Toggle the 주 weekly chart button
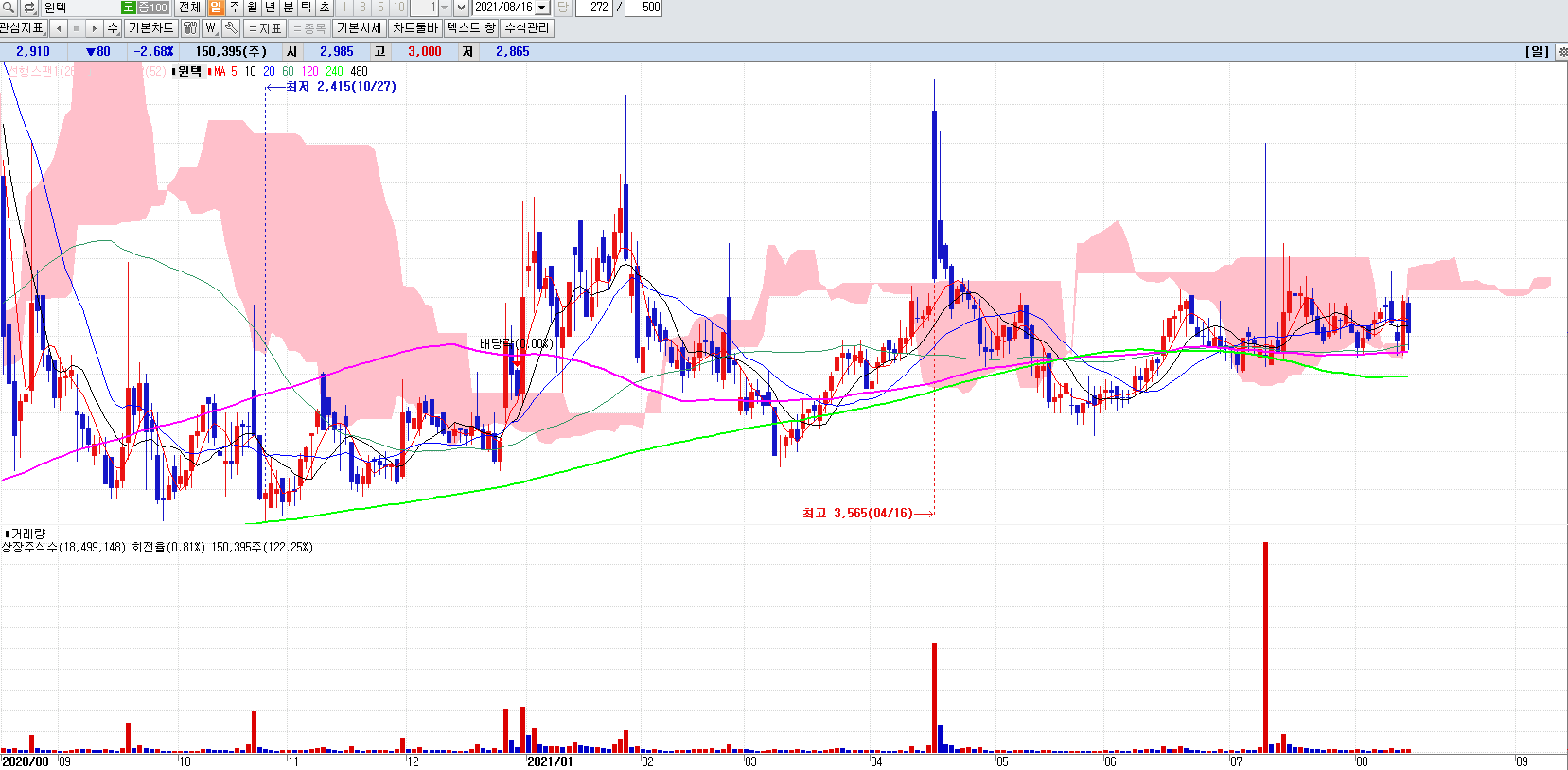Viewport: 1568px width, 770px height. click(234, 8)
